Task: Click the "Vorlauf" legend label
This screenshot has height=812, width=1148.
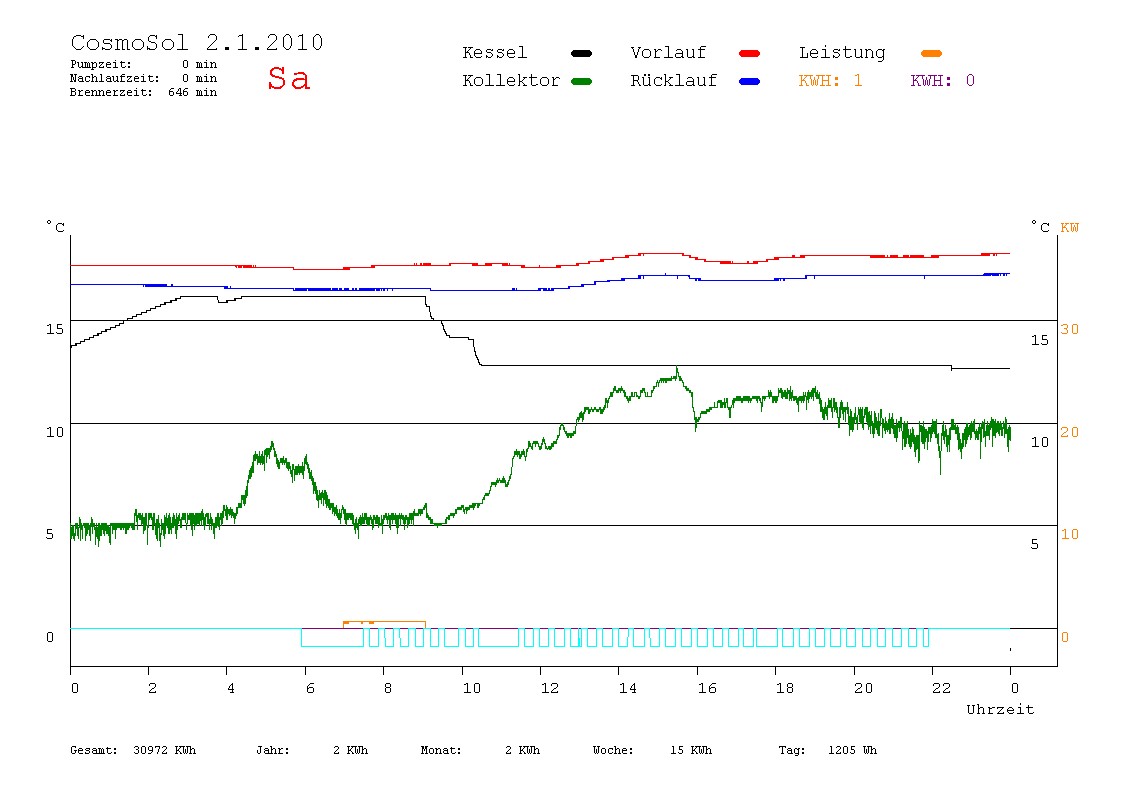Action: pos(668,53)
